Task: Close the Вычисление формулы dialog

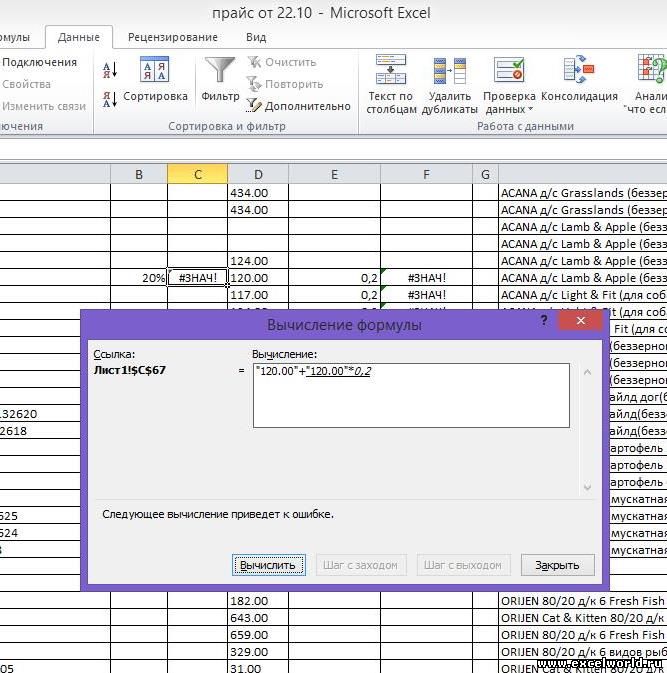Action: 580,321
